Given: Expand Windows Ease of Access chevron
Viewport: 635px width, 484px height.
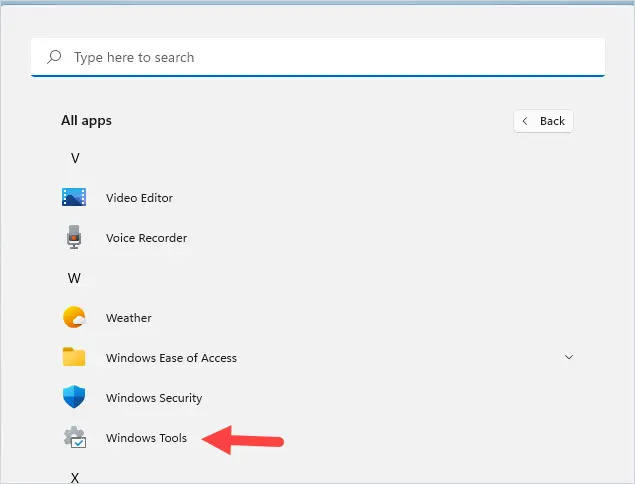Looking at the screenshot, I should pyautogui.click(x=569, y=357).
